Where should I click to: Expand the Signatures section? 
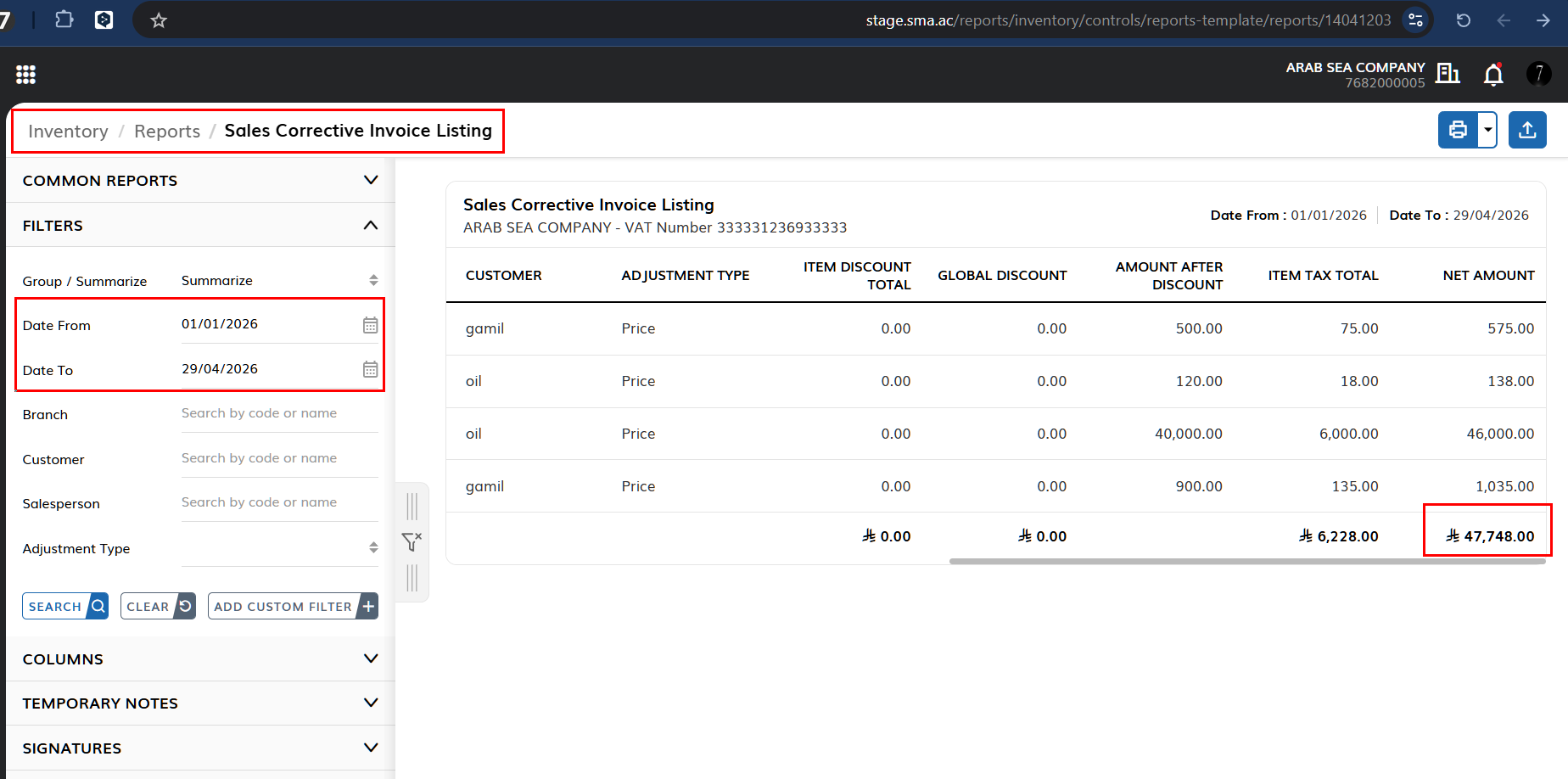pos(200,748)
